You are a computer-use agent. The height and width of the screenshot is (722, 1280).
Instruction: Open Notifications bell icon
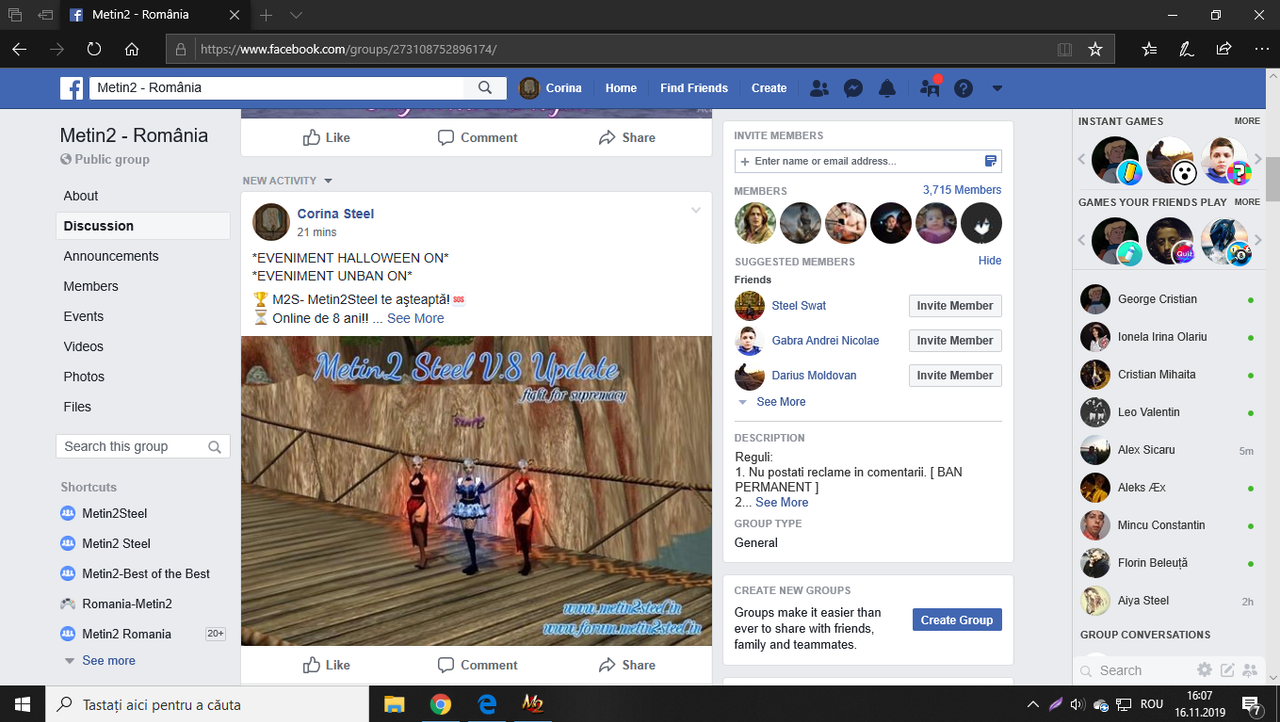(x=887, y=88)
